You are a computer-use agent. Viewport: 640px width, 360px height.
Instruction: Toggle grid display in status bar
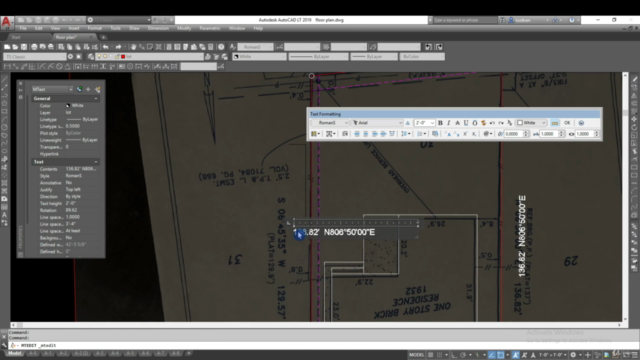pos(431,355)
